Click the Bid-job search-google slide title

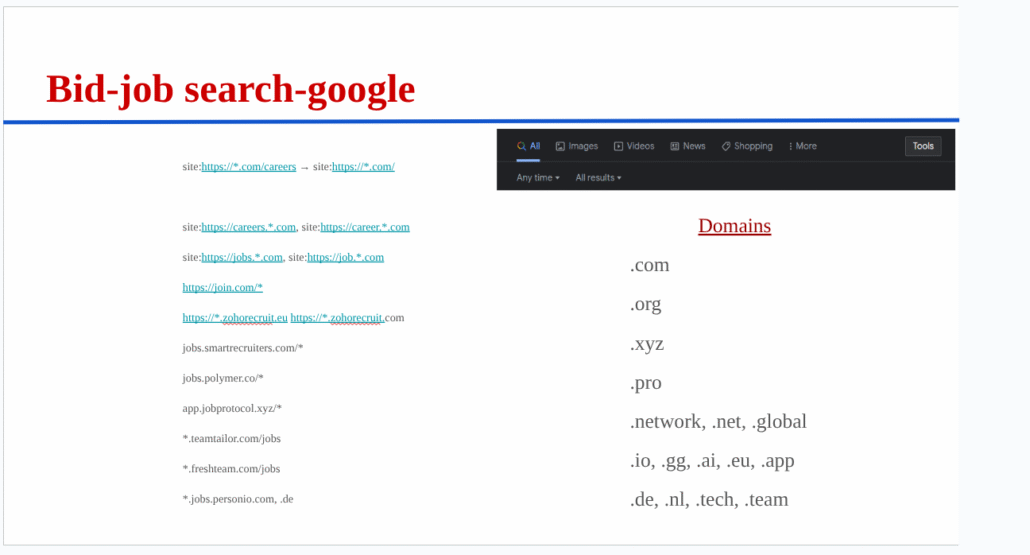230,89
